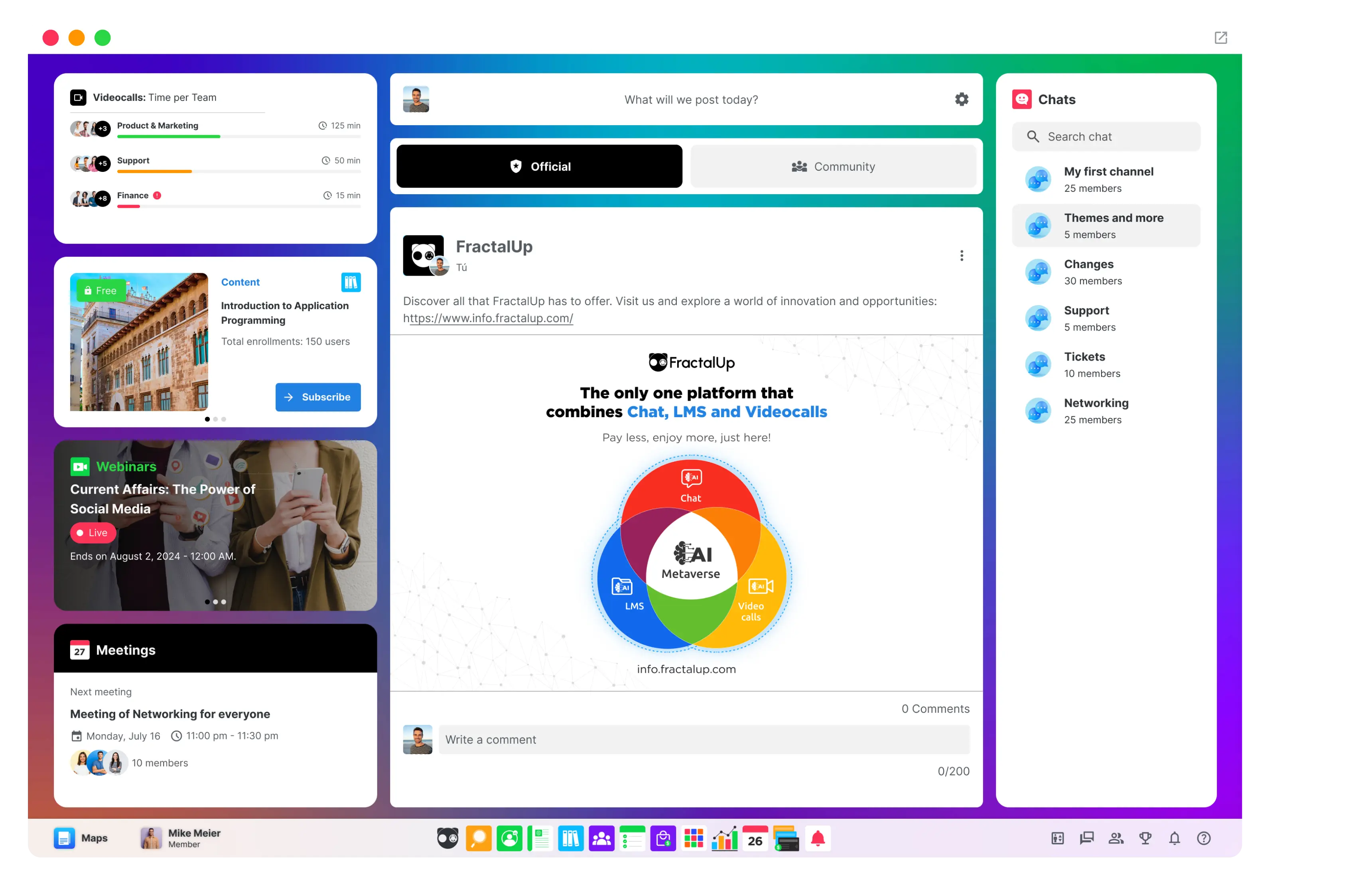
Task: Open the library books dock icon
Action: (x=570, y=838)
